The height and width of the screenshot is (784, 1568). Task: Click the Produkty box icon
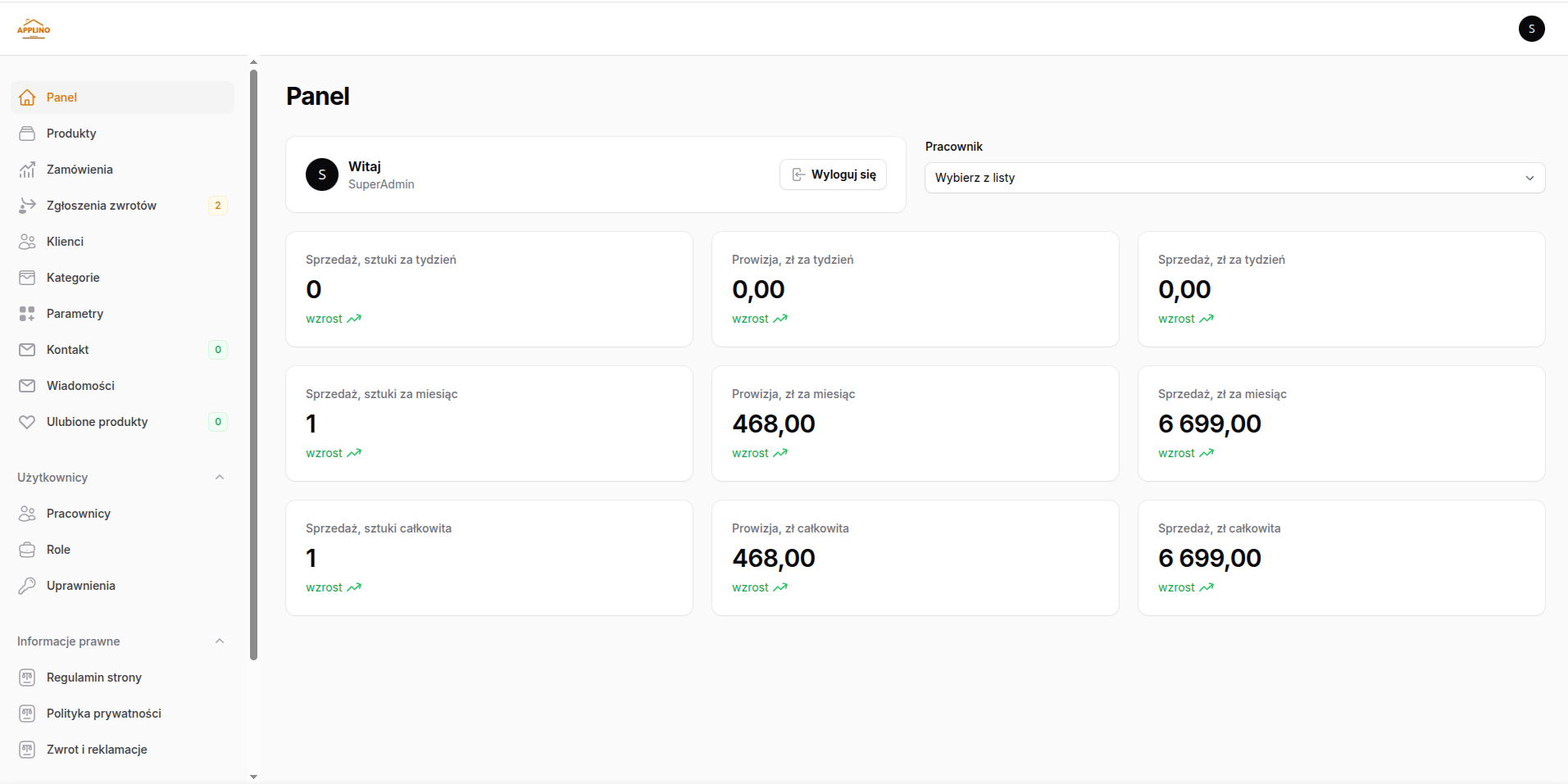tap(27, 134)
